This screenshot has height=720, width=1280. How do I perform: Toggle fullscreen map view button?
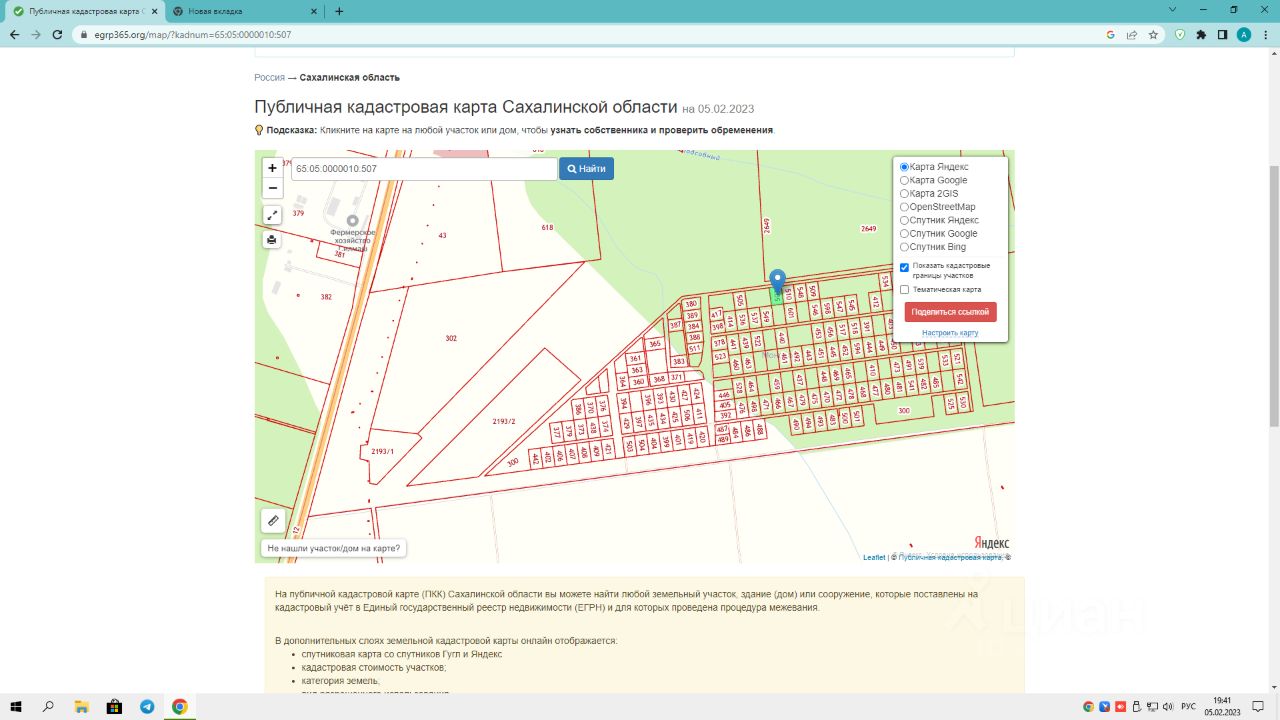[272, 215]
